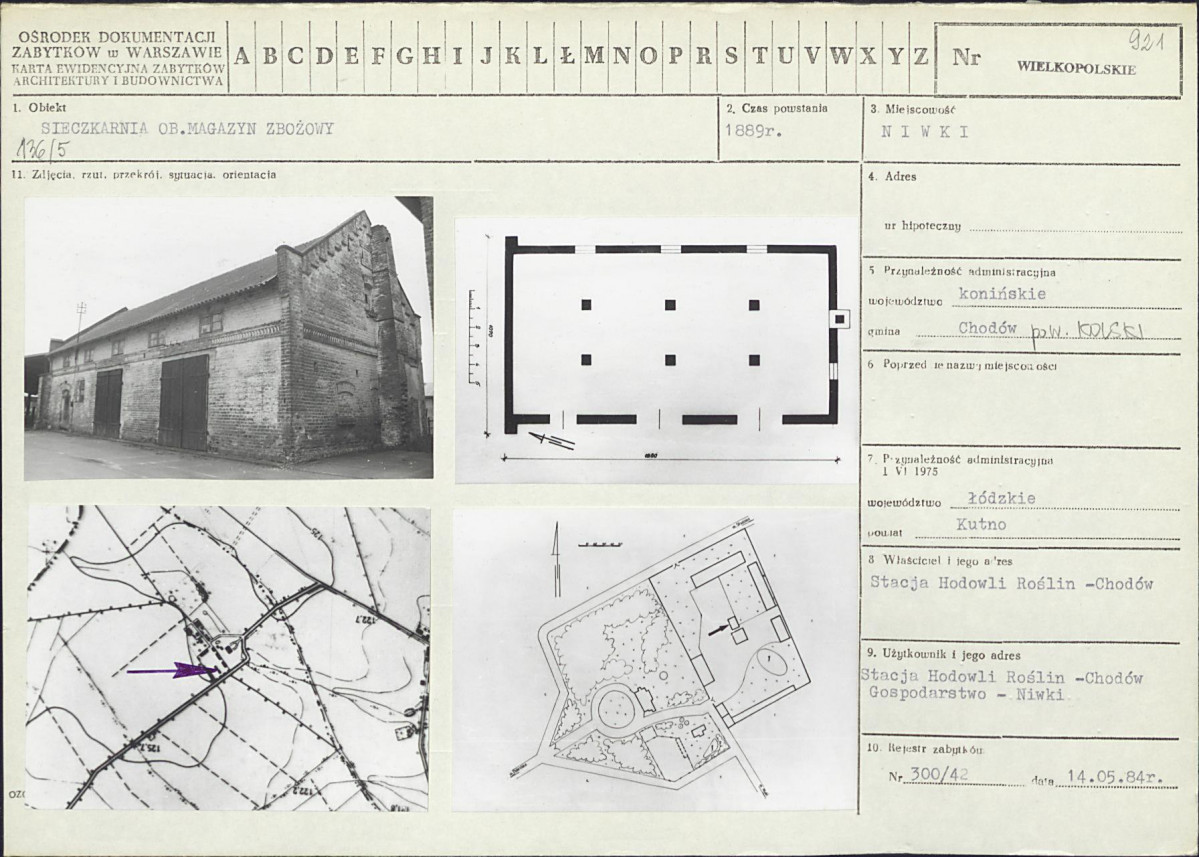Viewport: 1199px width, 857px height.
Task: Select letter Z in the alphabet strip
Action: click(921, 56)
